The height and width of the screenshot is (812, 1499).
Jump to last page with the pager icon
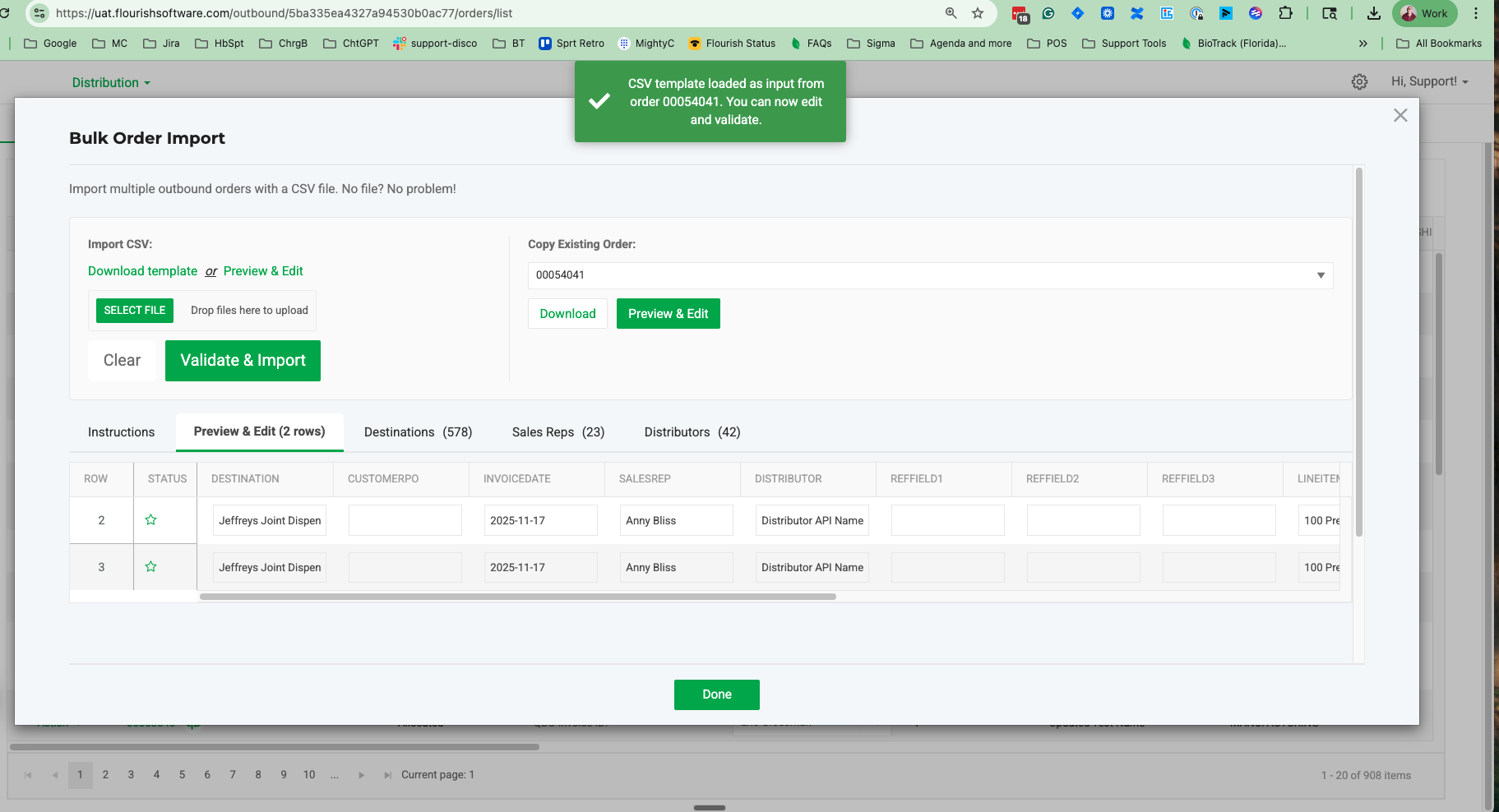pyautogui.click(x=387, y=775)
